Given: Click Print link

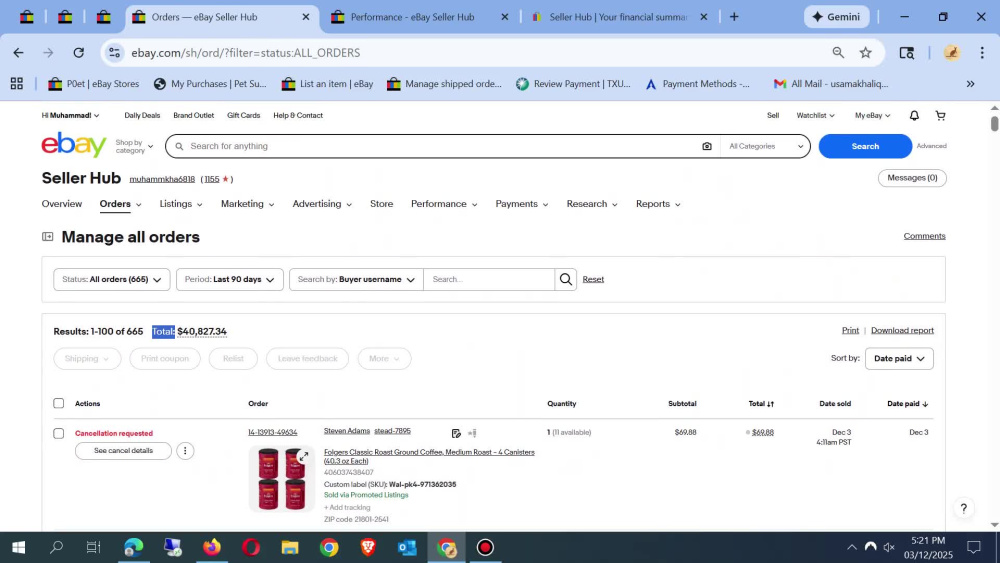Looking at the screenshot, I should (850, 330).
